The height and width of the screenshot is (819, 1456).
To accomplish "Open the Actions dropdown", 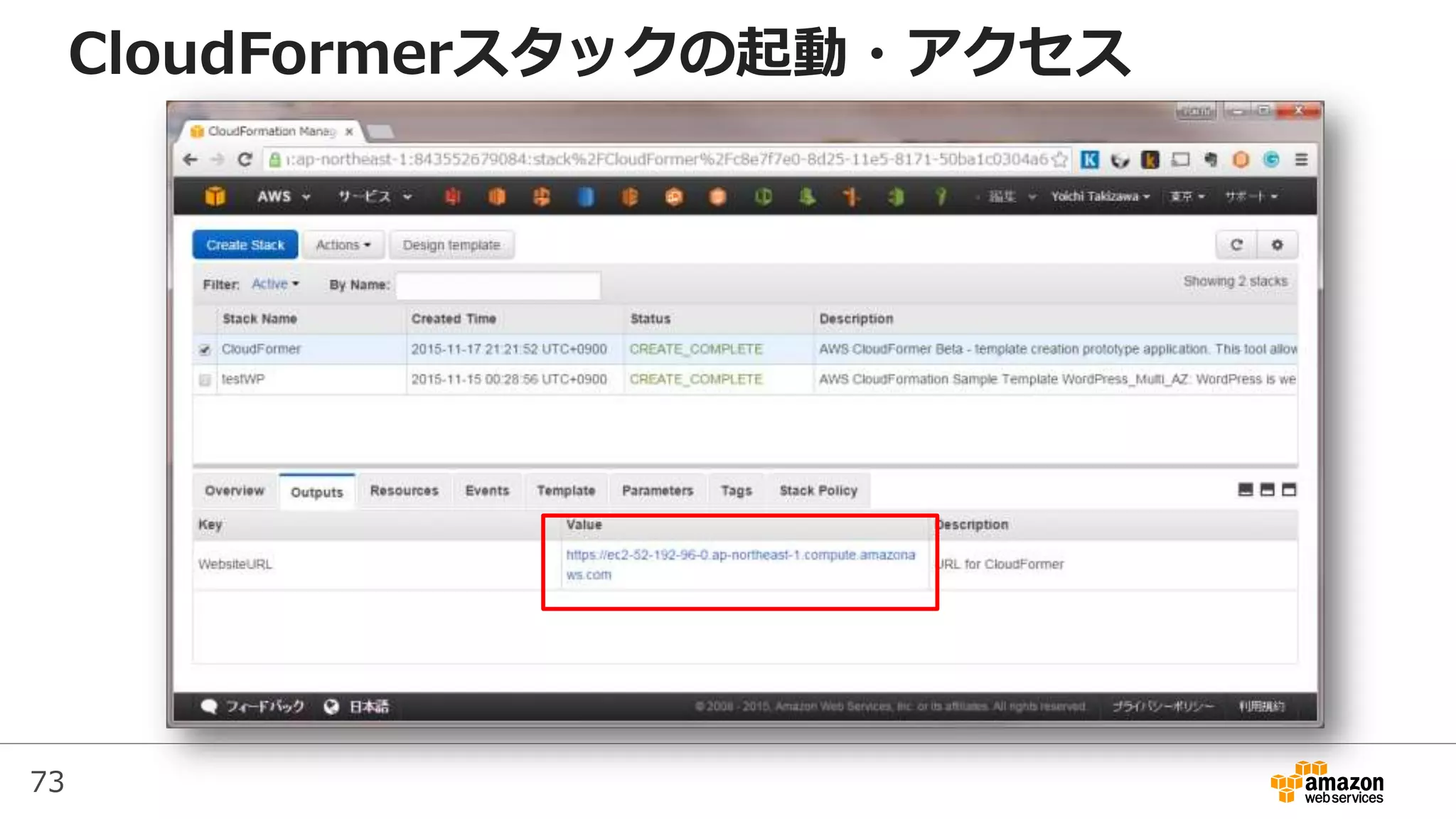I will coord(343,245).
